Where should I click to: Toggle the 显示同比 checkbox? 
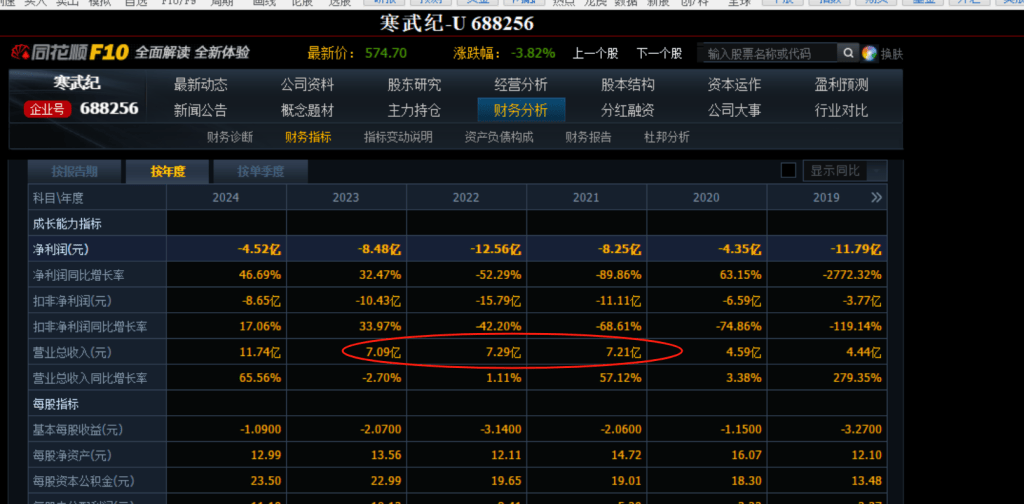pos(788,171)
